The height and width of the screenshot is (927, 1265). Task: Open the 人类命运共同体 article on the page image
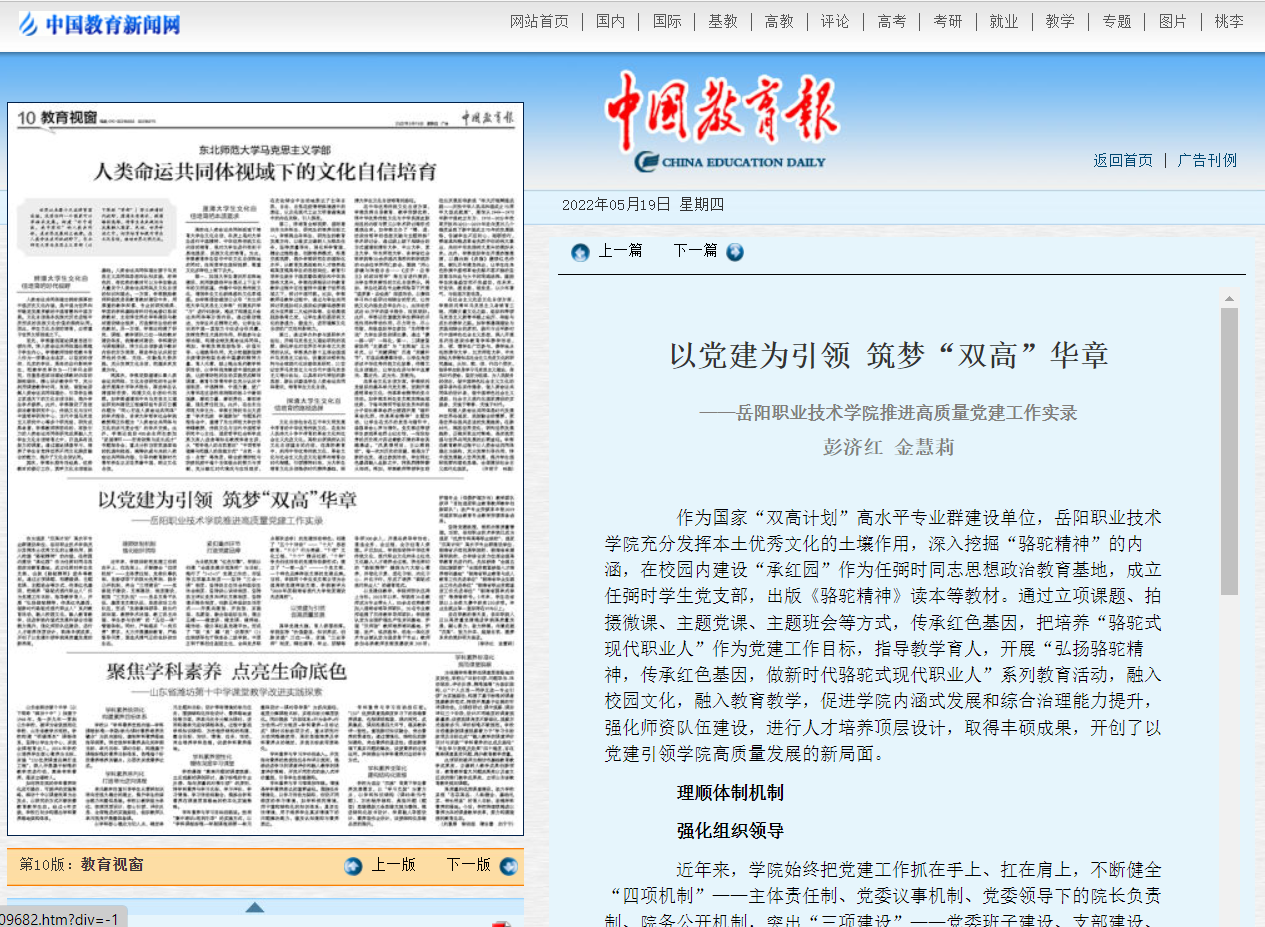pyautogui.click(x=265, y=171)
